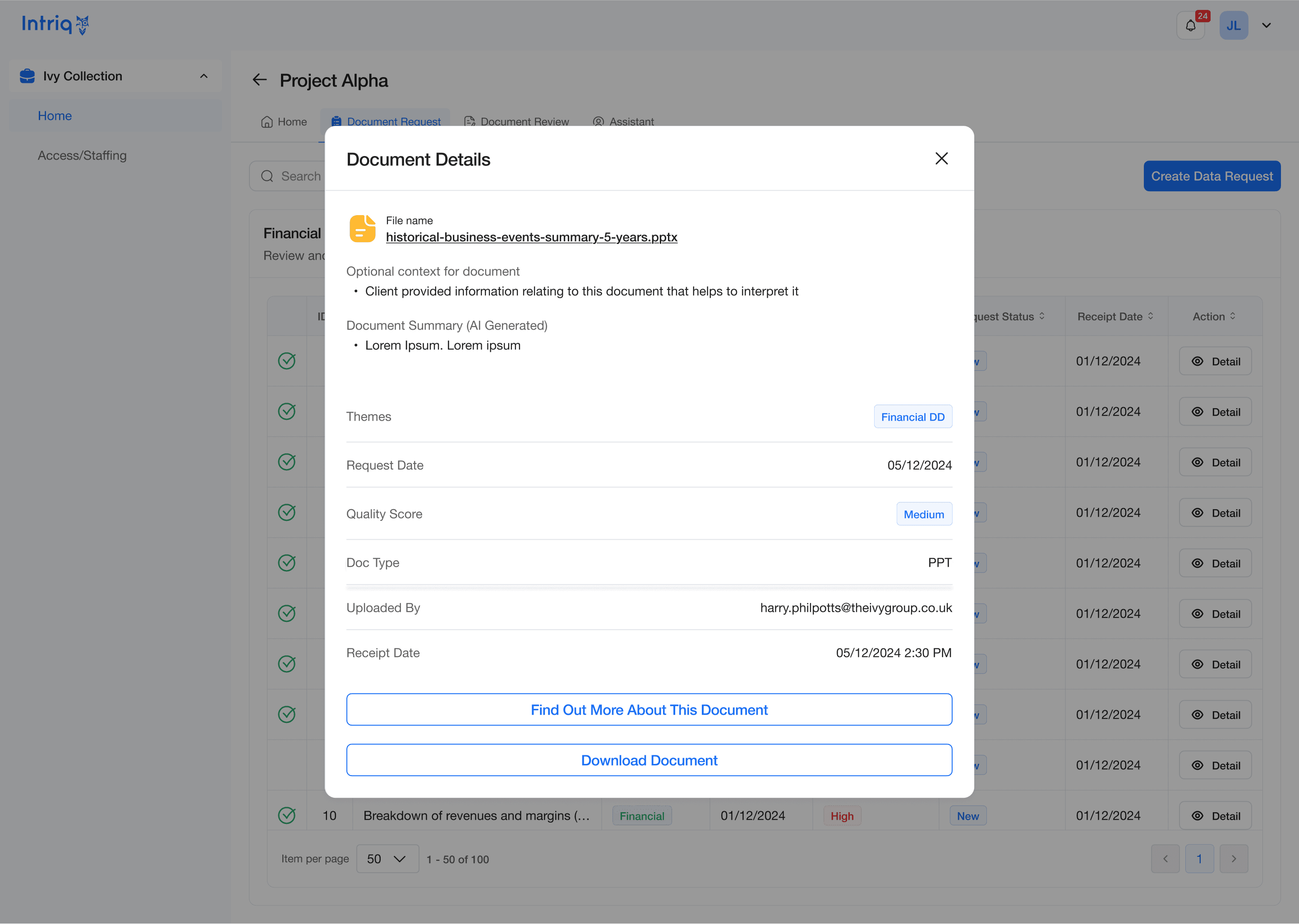1299x924 pixels.
Task: Switch to the Assistant tab
Action: click(623, 122)
